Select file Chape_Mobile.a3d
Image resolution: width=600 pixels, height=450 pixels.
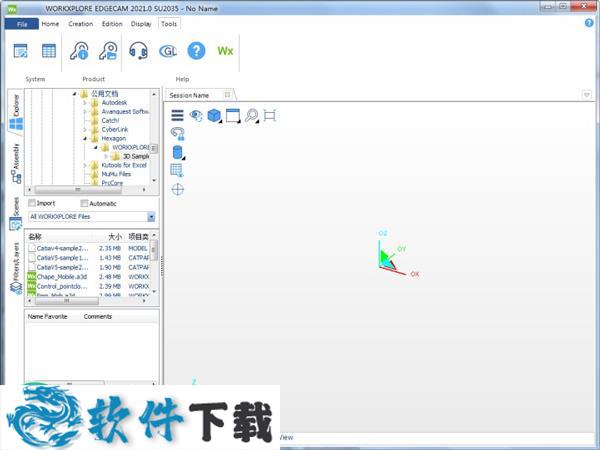(x=62, y=277)
